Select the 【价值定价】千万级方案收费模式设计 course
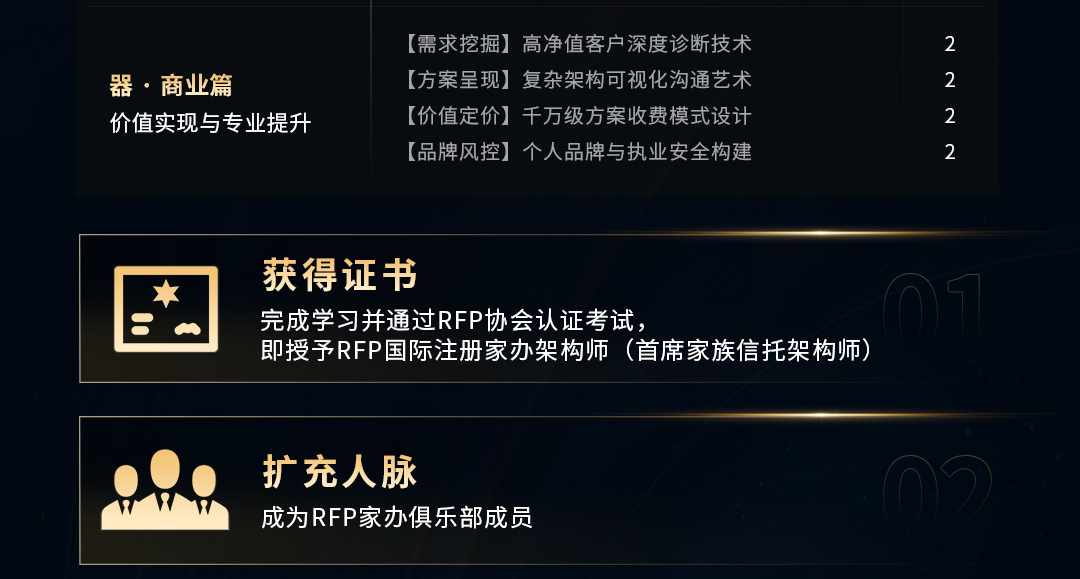The width and height of the screenshot is (1080, 579). coord(576,116)
